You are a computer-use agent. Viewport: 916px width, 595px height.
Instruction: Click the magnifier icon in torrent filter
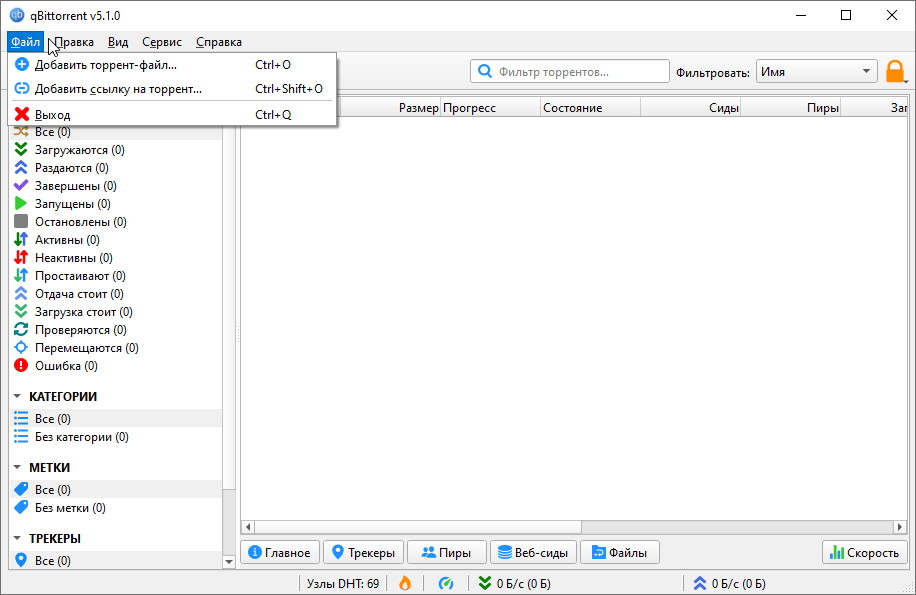(484, 71)
